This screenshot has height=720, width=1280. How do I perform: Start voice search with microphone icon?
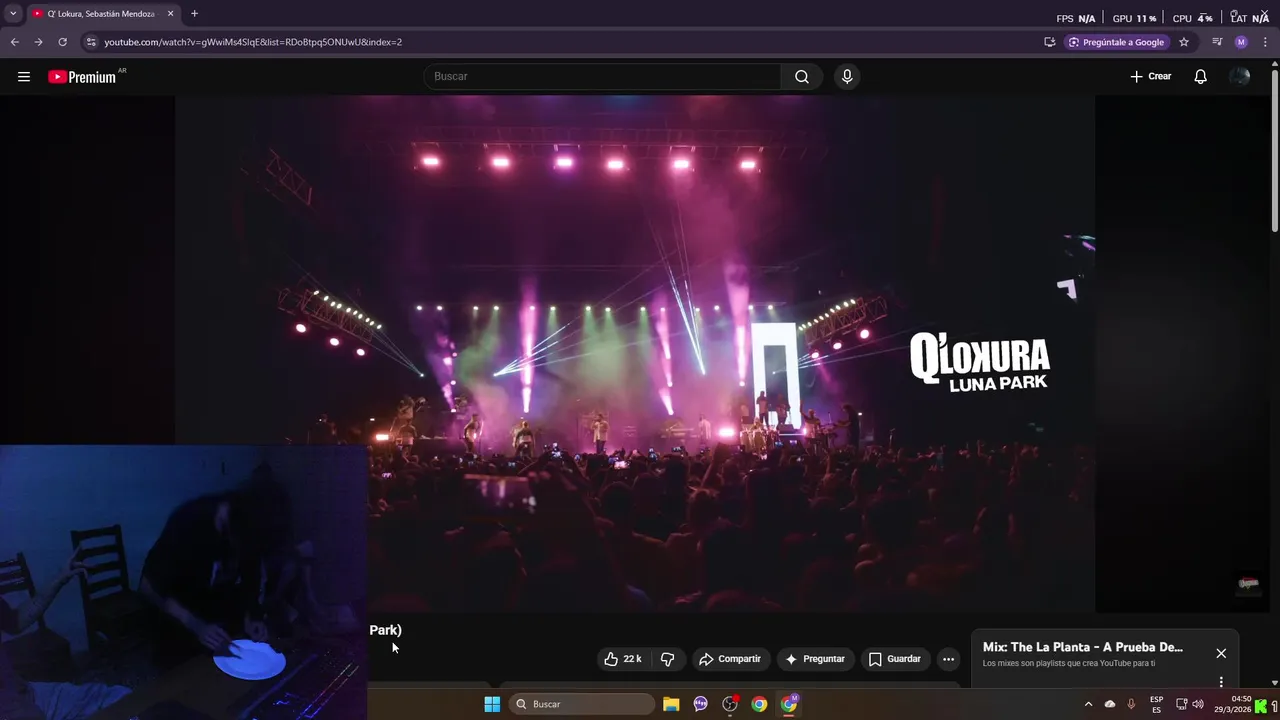tap(847, 77)
